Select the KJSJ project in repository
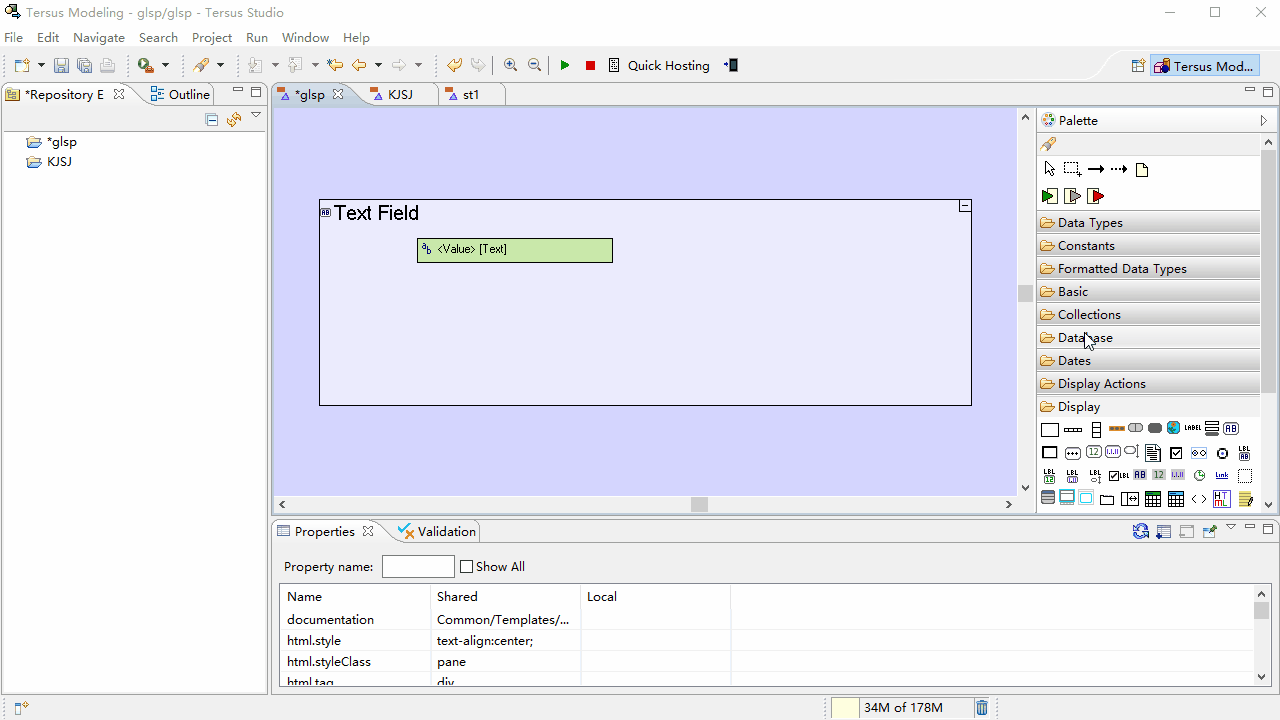This screenshot has width=1280, height=720. 50,161
